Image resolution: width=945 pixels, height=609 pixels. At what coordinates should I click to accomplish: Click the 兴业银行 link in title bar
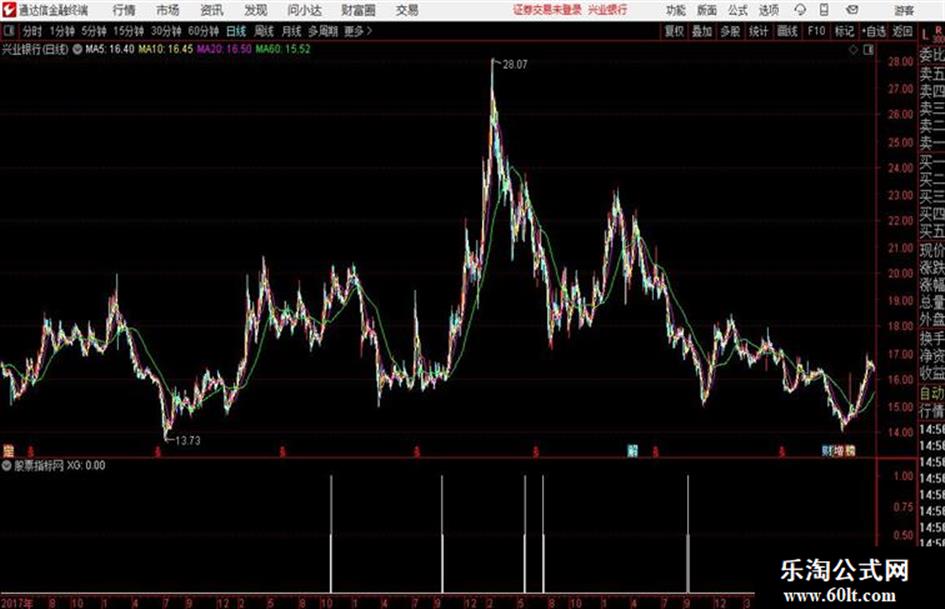pos(608,10)
